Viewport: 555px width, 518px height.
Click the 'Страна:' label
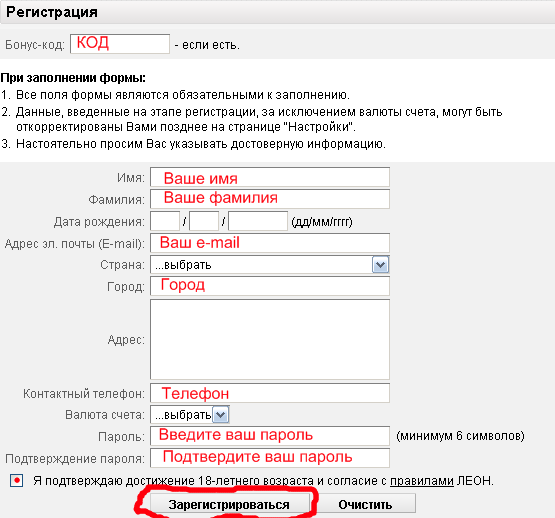point(122,264)
